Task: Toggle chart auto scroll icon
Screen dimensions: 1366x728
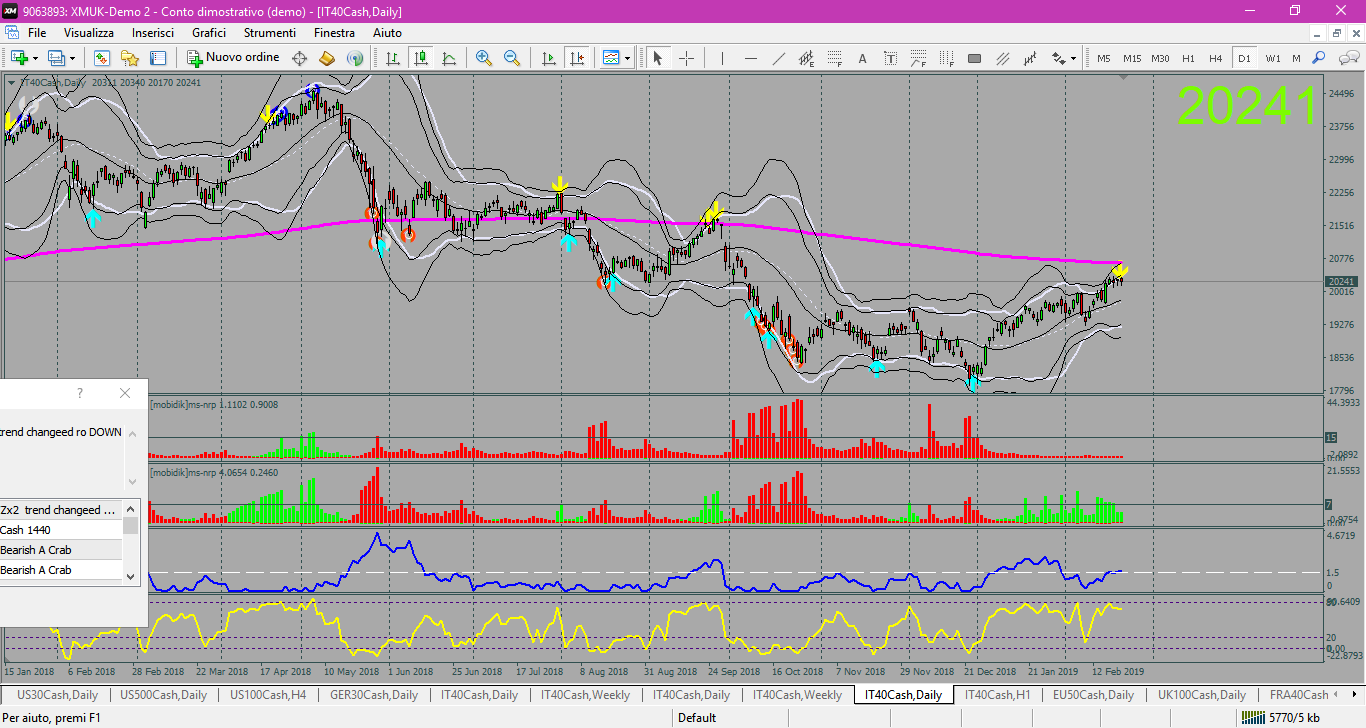Action: [x=548, y=58]
